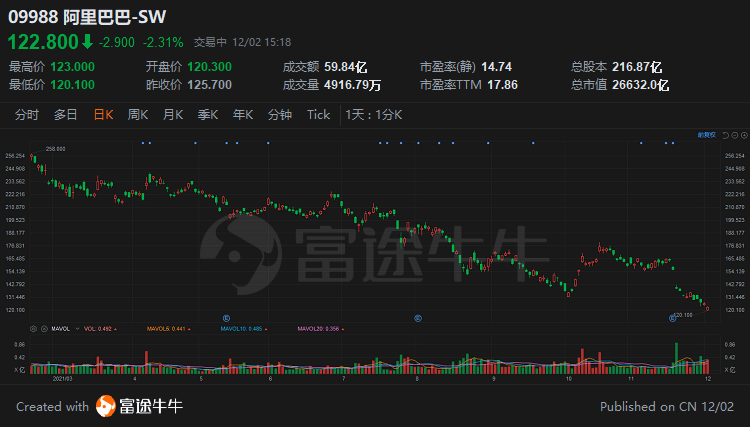
Task: Open the 多日 multi-day tab
Action: click(66, 115)
